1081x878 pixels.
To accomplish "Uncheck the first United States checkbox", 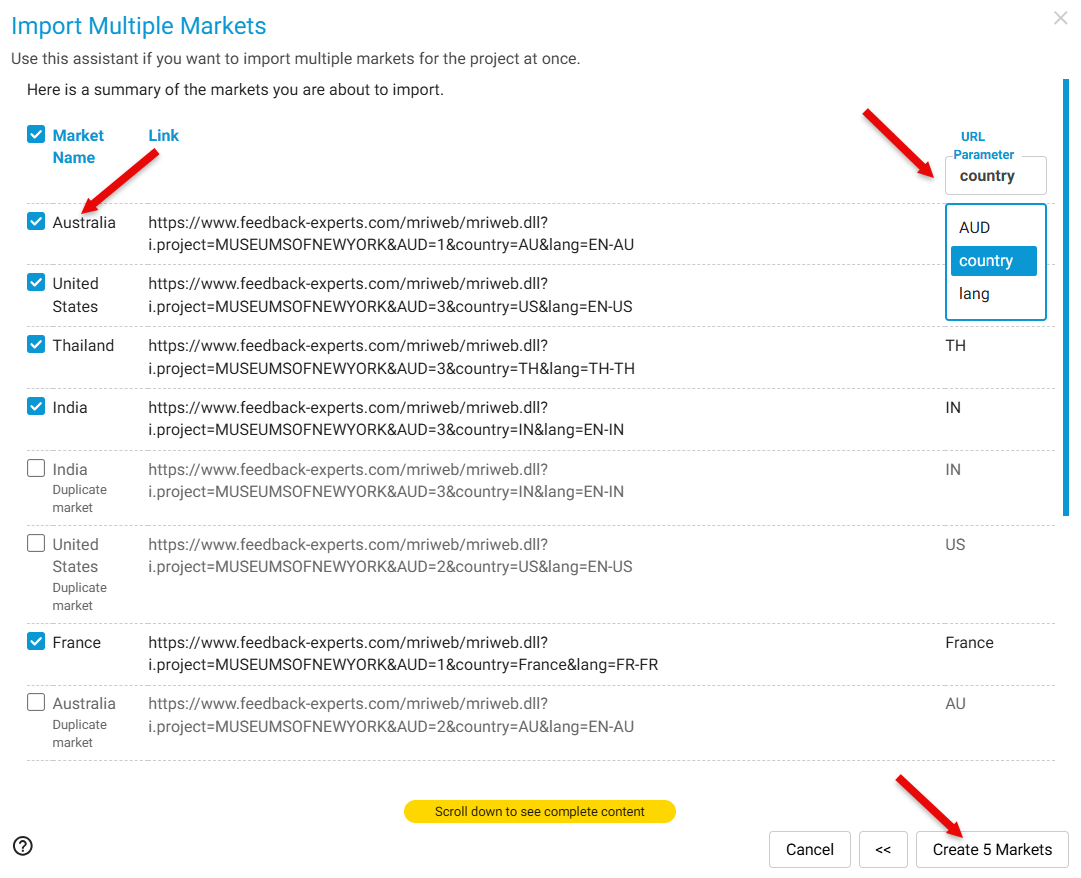I will pos(36,282).
